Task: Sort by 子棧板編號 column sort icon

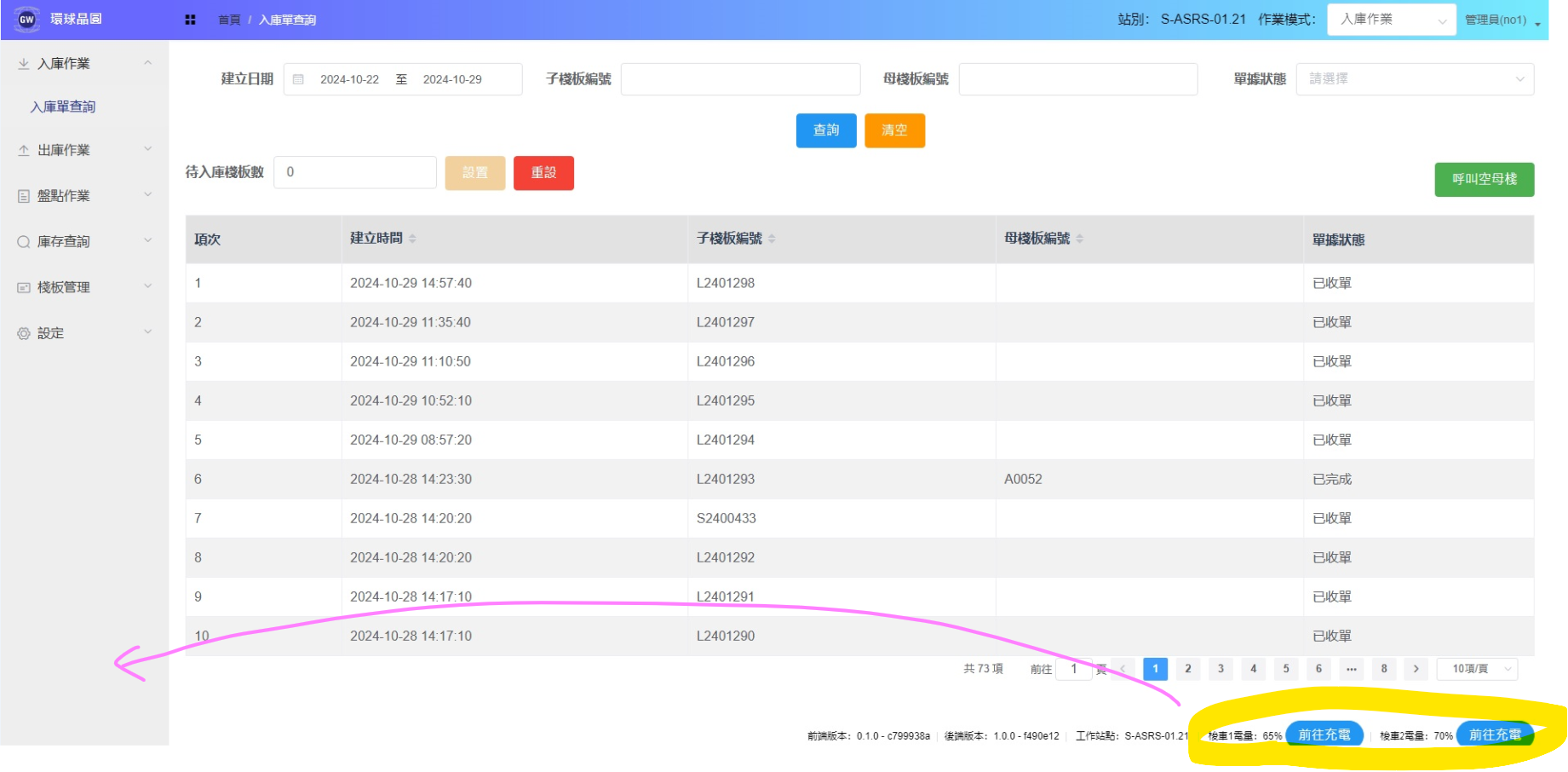Action: click(x=772, y=239)
